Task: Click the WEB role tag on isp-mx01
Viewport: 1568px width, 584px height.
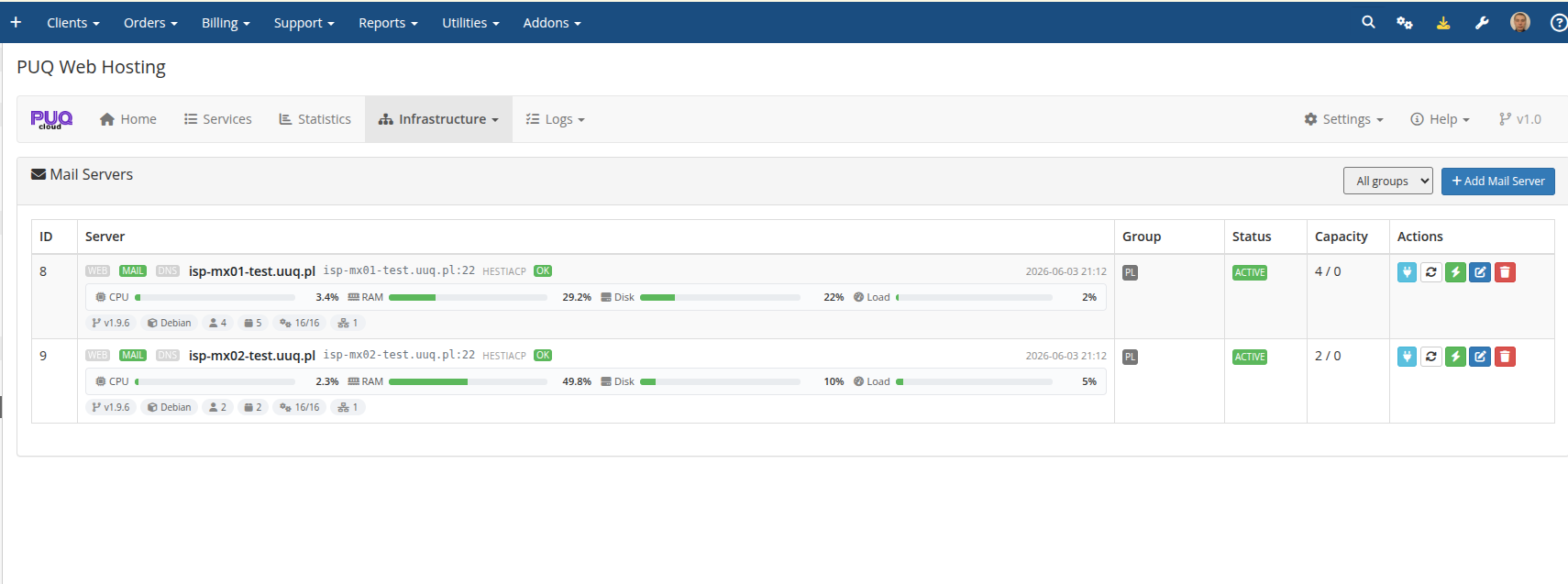Action: tap(97, 271)
